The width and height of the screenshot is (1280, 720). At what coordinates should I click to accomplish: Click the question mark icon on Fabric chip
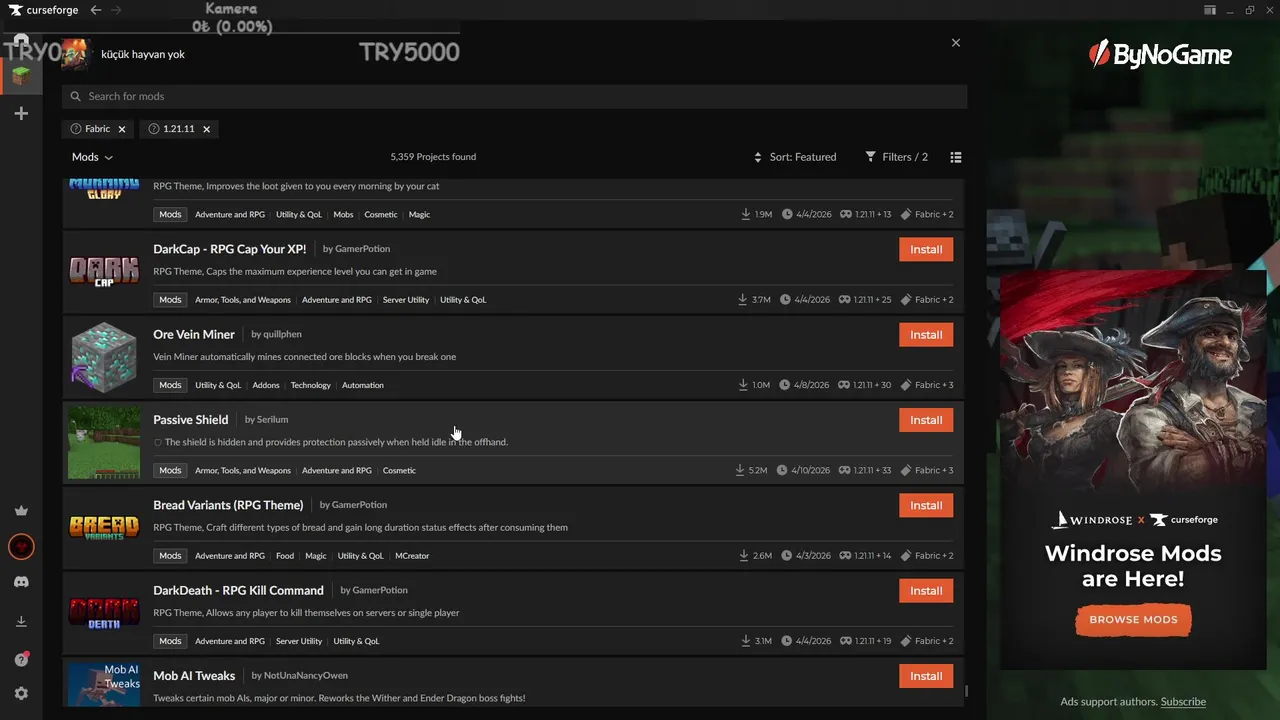pos(76,129)
